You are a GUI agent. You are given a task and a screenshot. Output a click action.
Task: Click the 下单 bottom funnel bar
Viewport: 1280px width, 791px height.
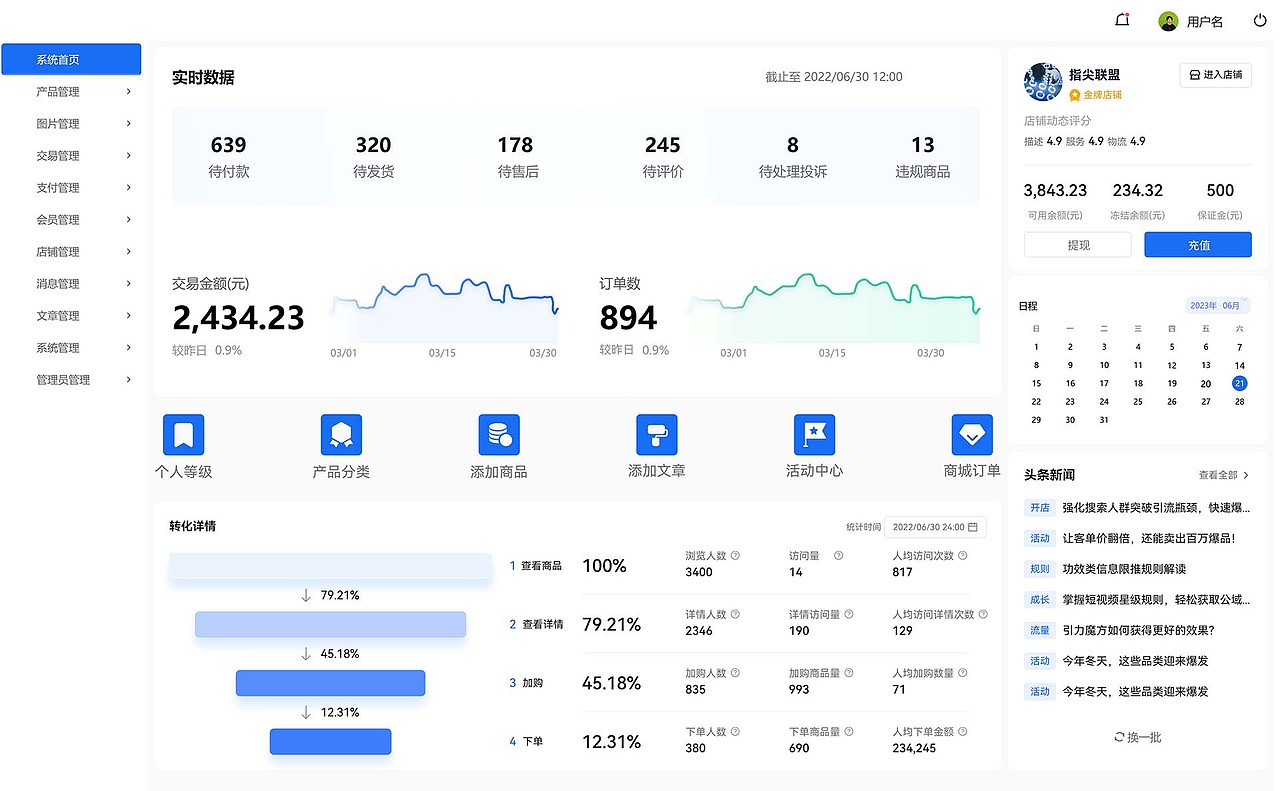[330, 741]
